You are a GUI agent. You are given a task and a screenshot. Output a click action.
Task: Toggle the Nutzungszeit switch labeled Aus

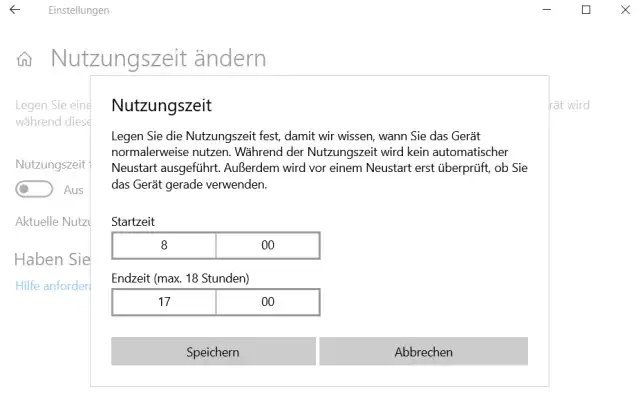(x=33, y=189)
